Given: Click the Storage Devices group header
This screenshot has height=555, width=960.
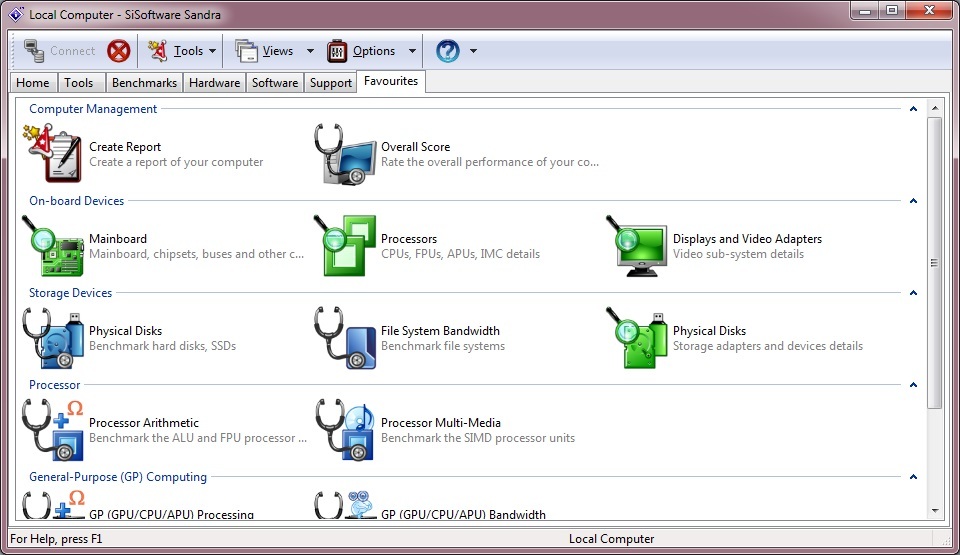Looking at the screenshot, I should click(x=70, y=293).
